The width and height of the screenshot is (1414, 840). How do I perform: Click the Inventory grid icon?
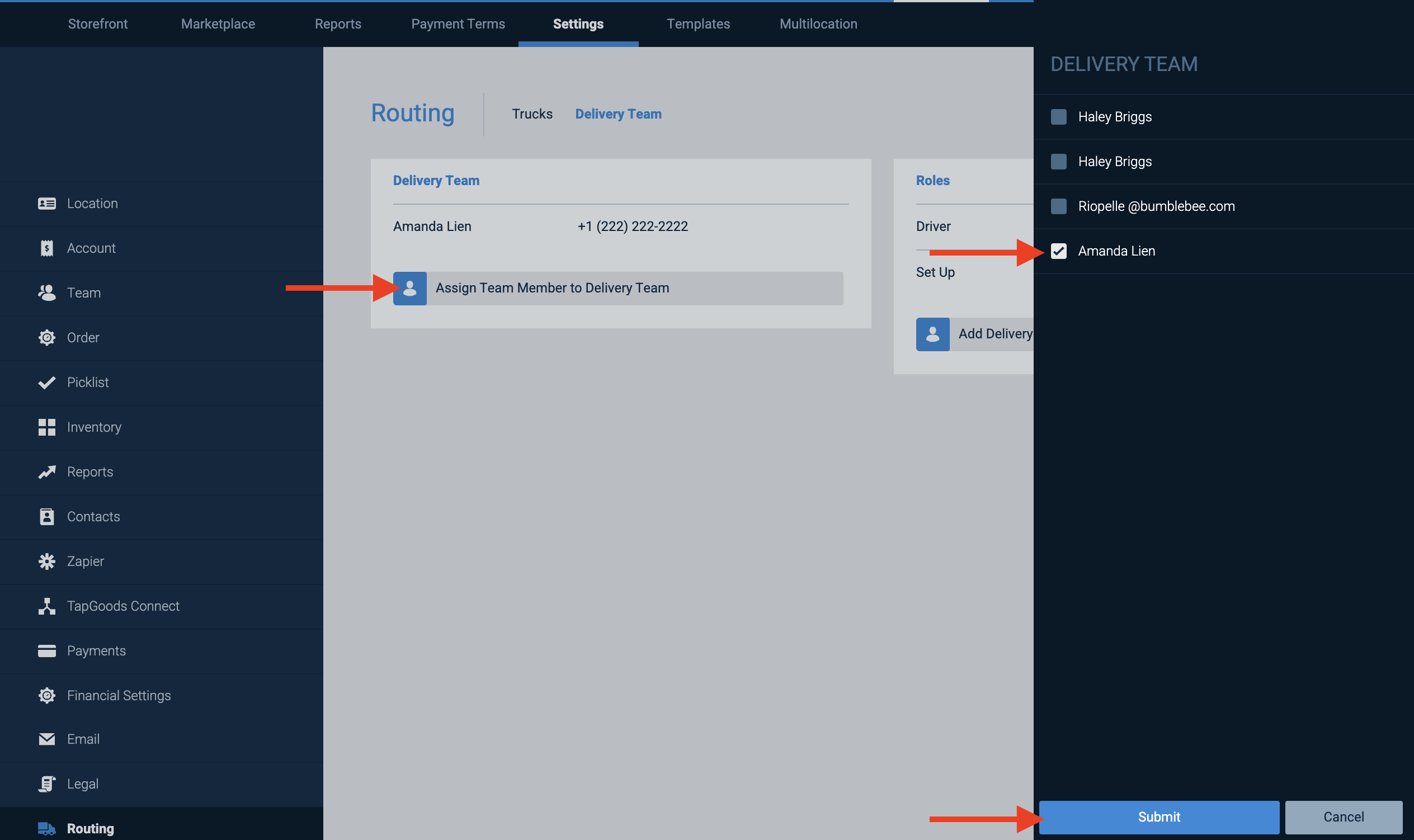pyautogui.click(x=46, y=427)
